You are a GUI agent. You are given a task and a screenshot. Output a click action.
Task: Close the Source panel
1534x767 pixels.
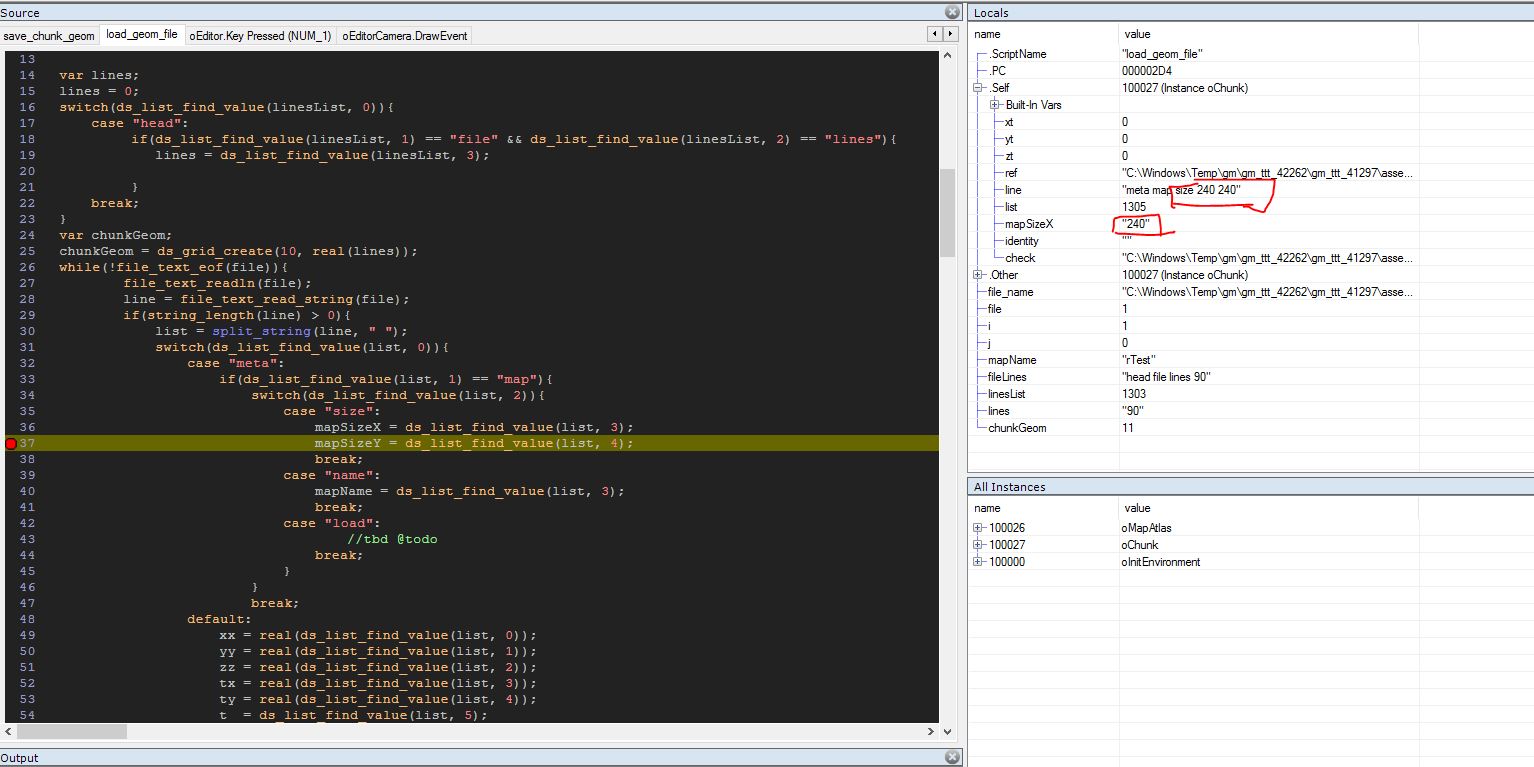(x=952, y=12)
